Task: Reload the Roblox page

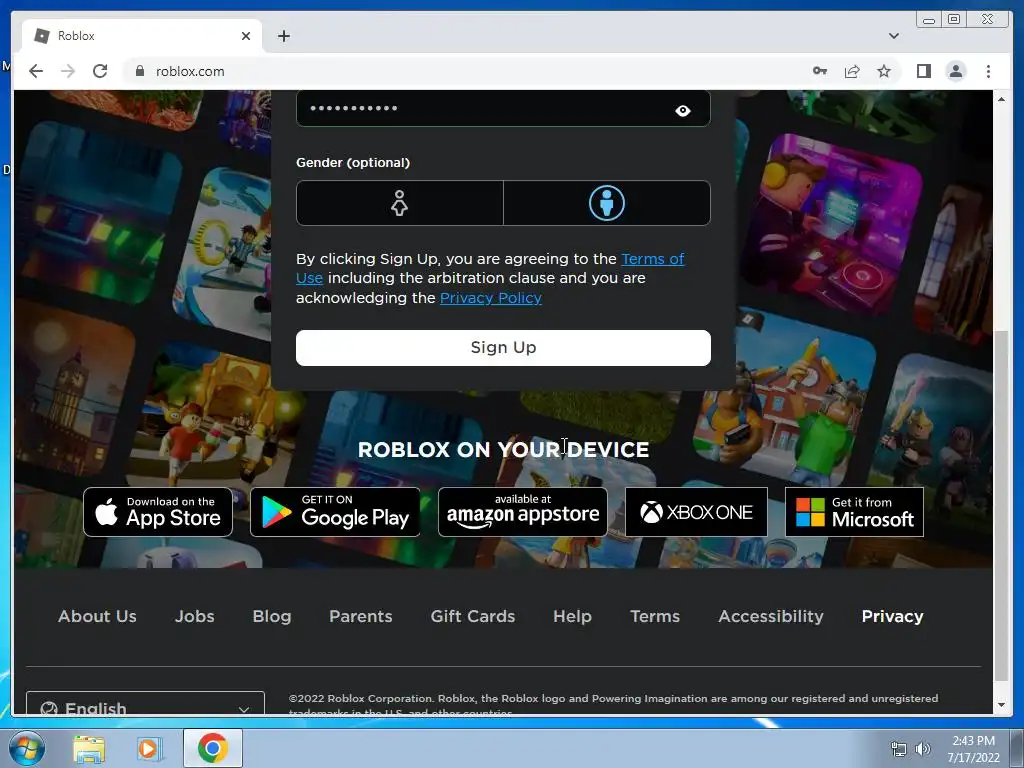Action: (x=100, y=71)
